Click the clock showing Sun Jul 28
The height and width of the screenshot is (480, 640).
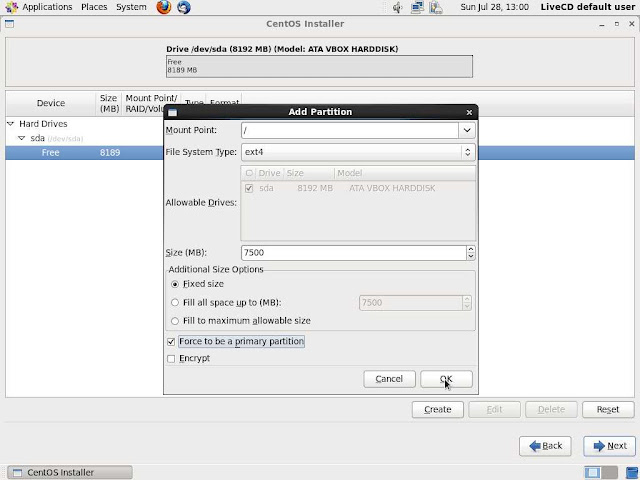click(494, 7)
